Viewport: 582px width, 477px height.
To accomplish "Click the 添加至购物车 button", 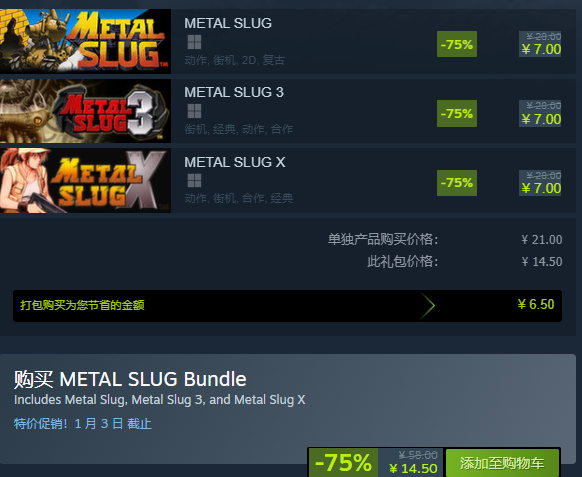I will pos(502,463).
